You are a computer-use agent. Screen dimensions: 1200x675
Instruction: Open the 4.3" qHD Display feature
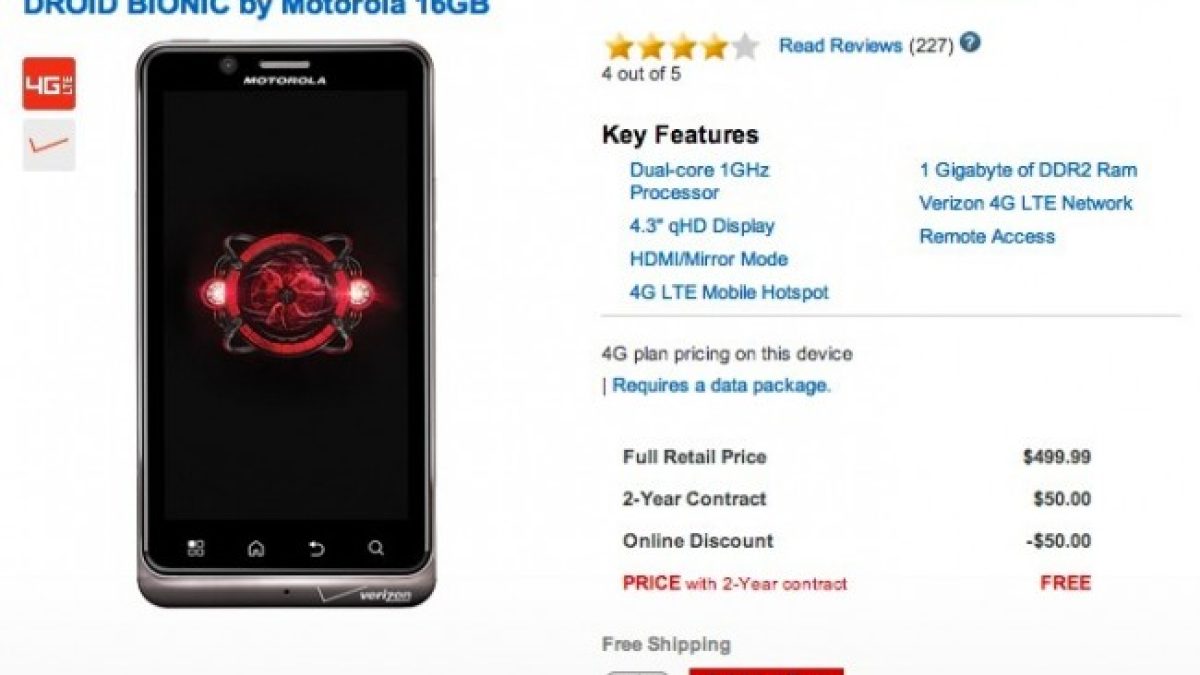tap(702, 226)
